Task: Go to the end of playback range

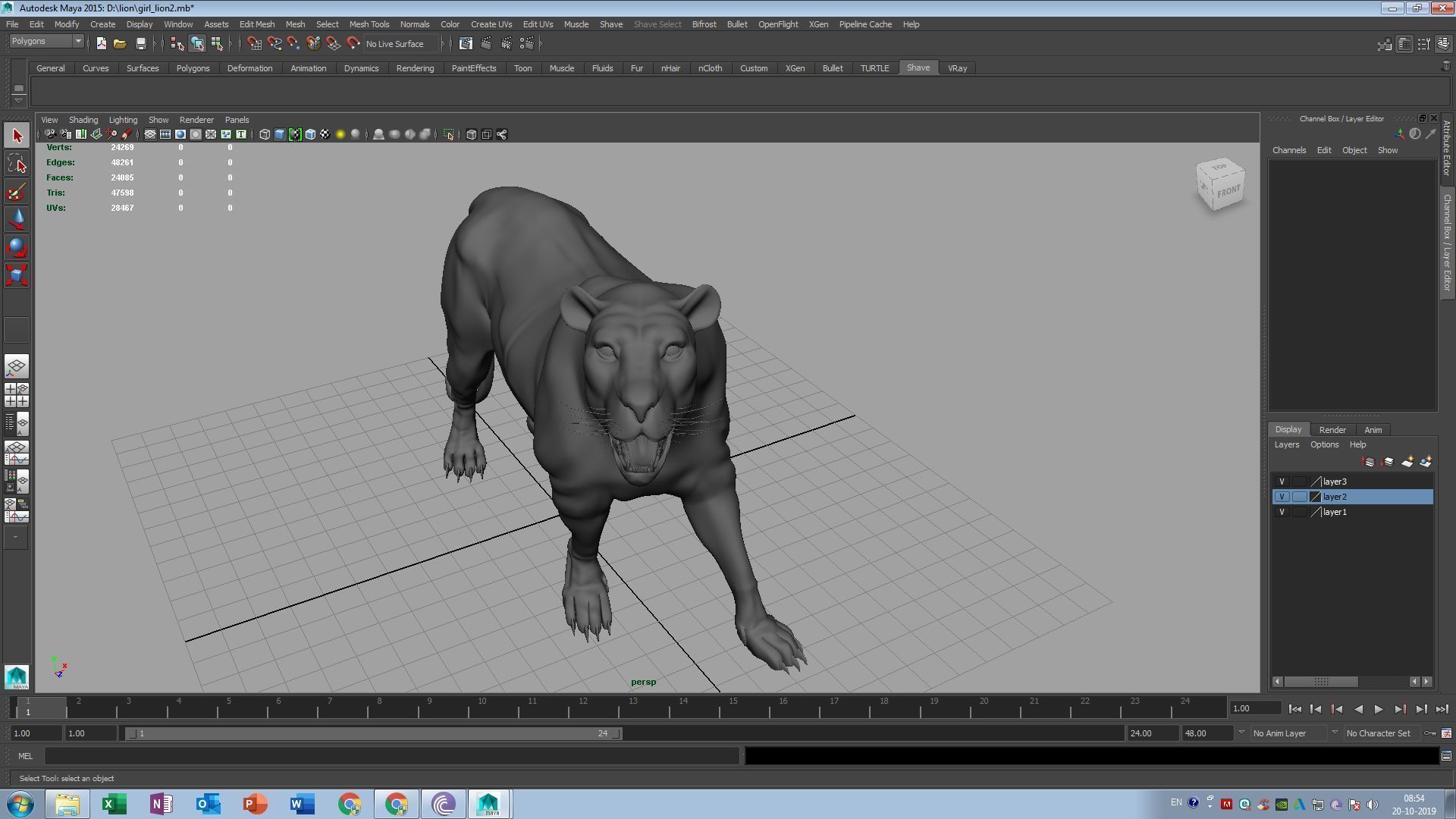Action: 1442,710
